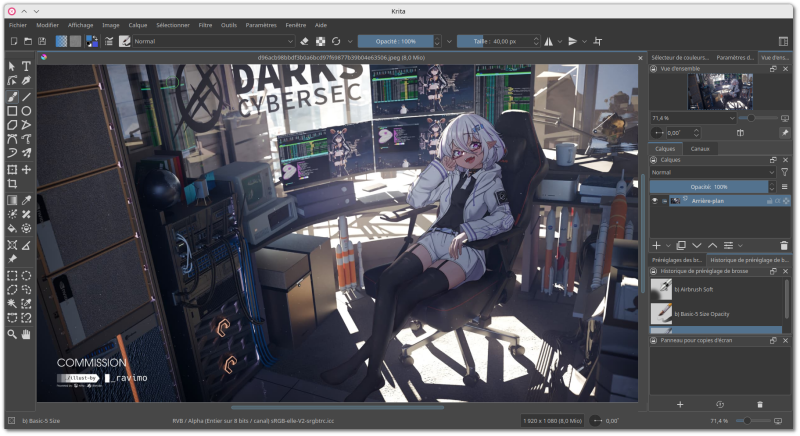Open the Calque menu
Screen dimensions: 800x436
[x=138, y=25]
